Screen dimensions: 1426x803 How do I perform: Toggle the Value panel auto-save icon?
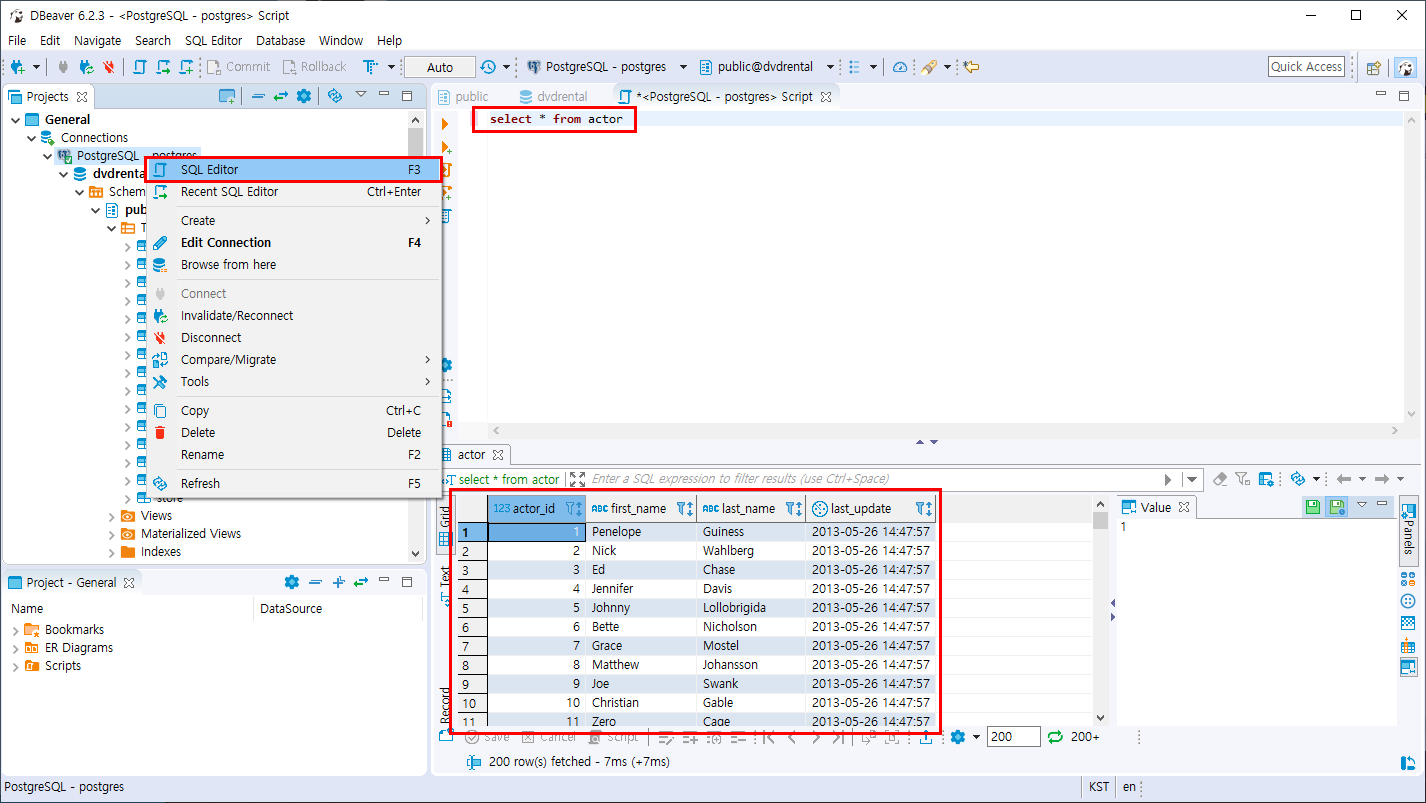[1336, 507]
